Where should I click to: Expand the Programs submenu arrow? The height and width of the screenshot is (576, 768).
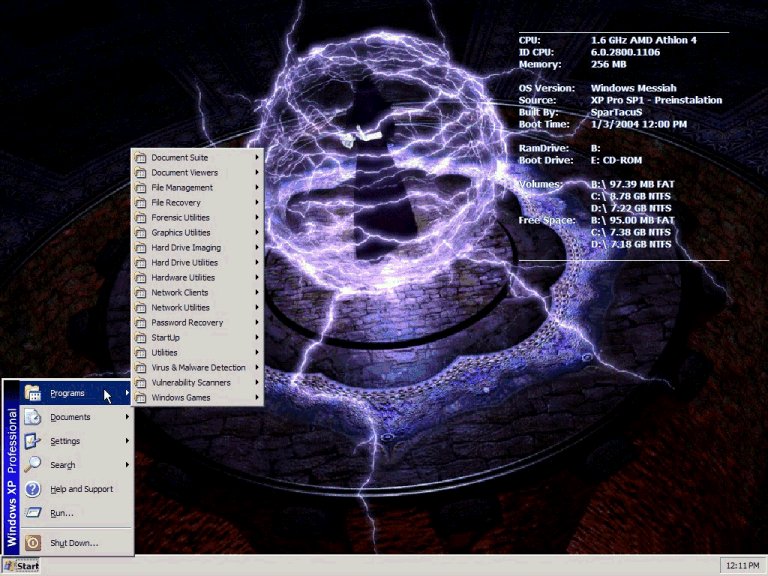pyautogui.click(x=127, y=393)
